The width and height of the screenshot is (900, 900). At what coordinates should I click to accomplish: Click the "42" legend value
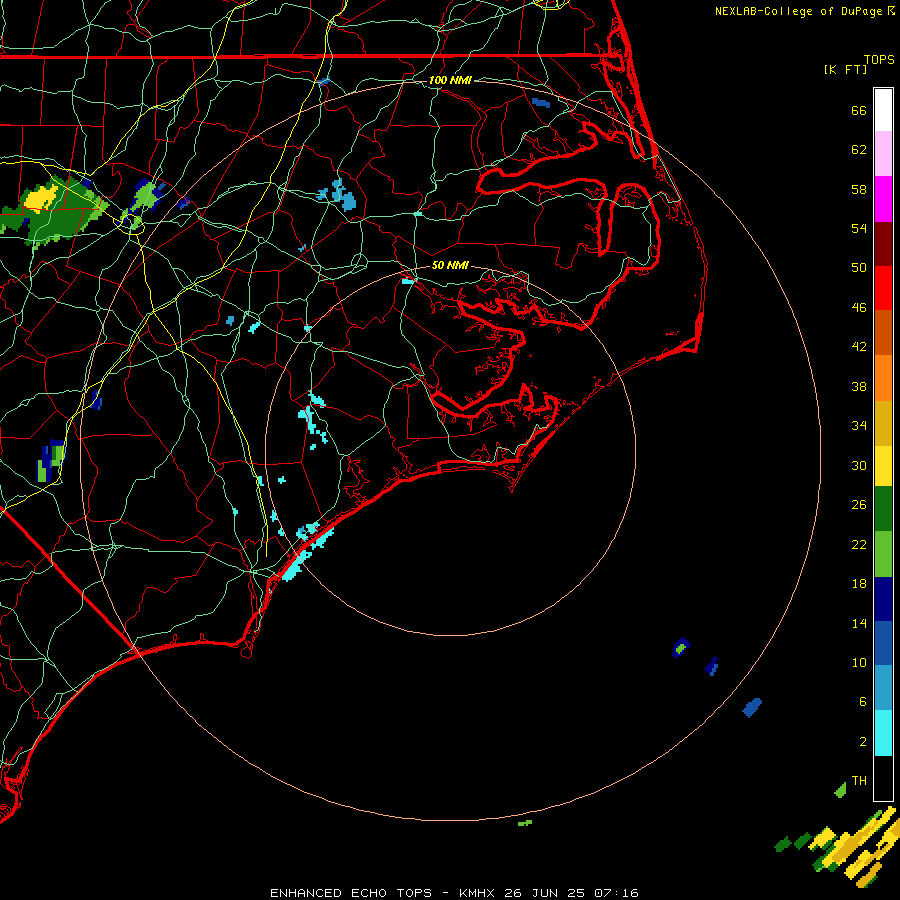coord(859,347)
